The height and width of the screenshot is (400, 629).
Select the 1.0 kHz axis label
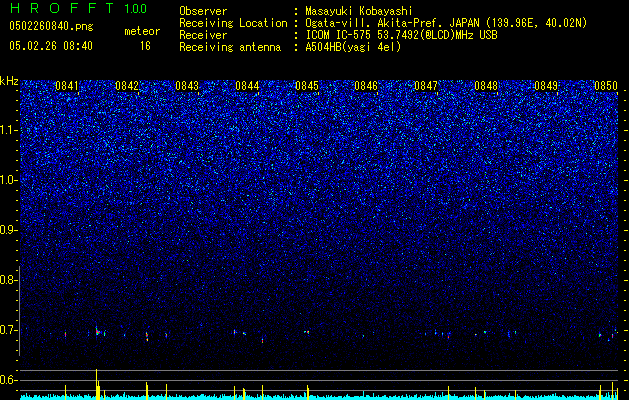(8, 180)
